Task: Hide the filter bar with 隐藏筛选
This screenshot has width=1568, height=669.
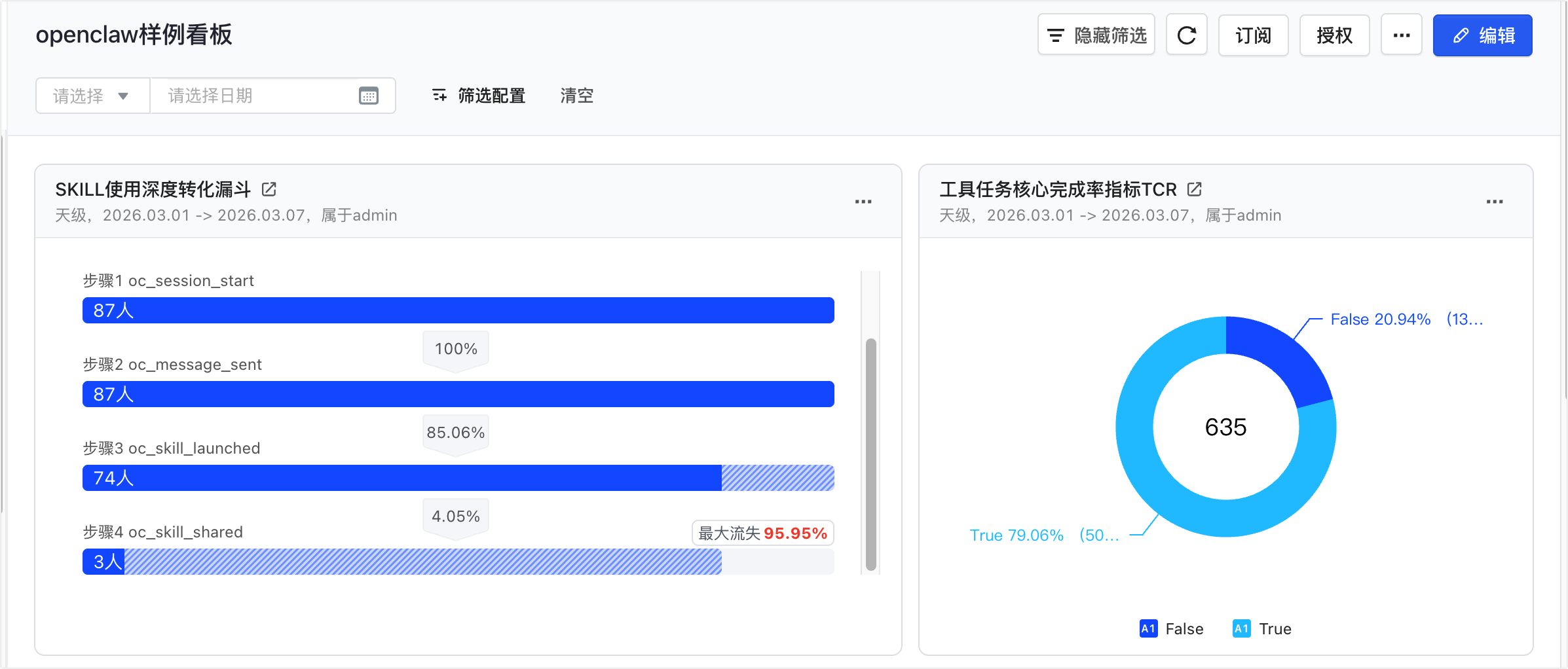Action: 1096,35
